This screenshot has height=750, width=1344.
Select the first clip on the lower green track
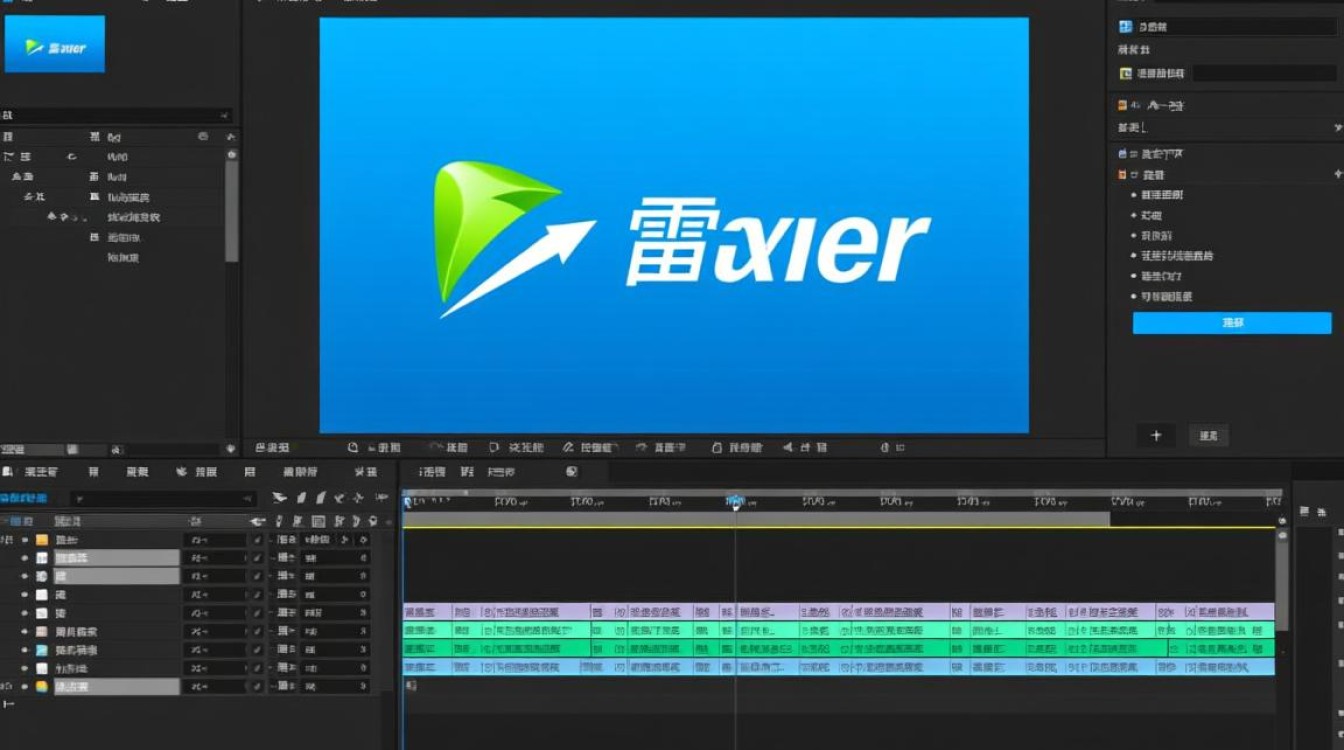point(426,648)
